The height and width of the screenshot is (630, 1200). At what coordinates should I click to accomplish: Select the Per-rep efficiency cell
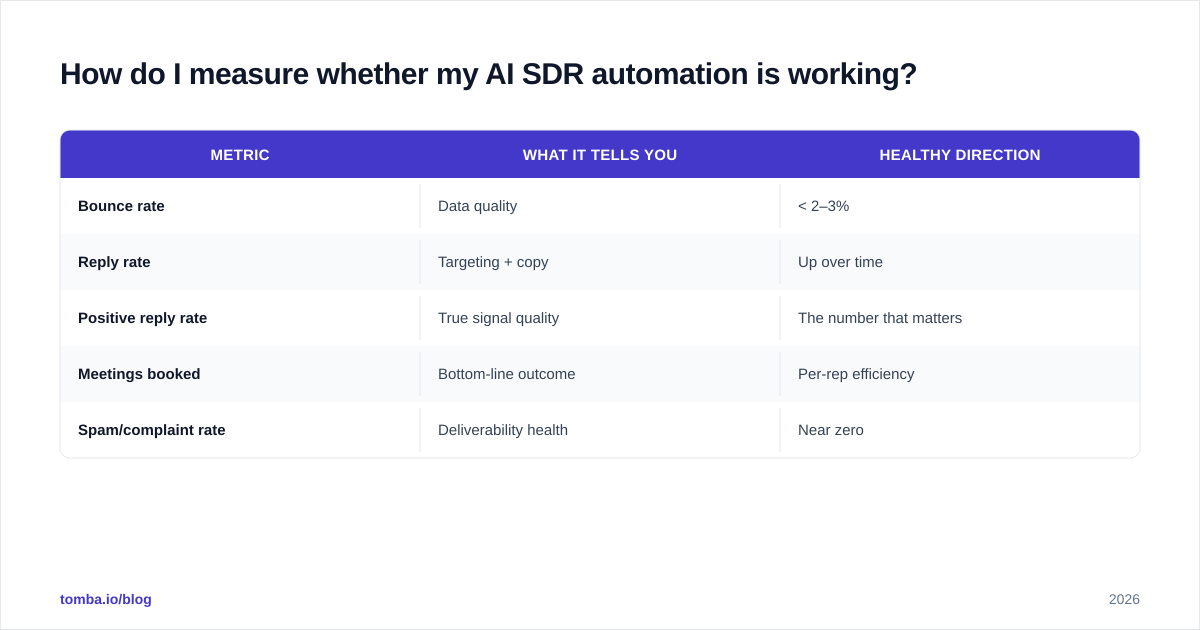(960, 374)
